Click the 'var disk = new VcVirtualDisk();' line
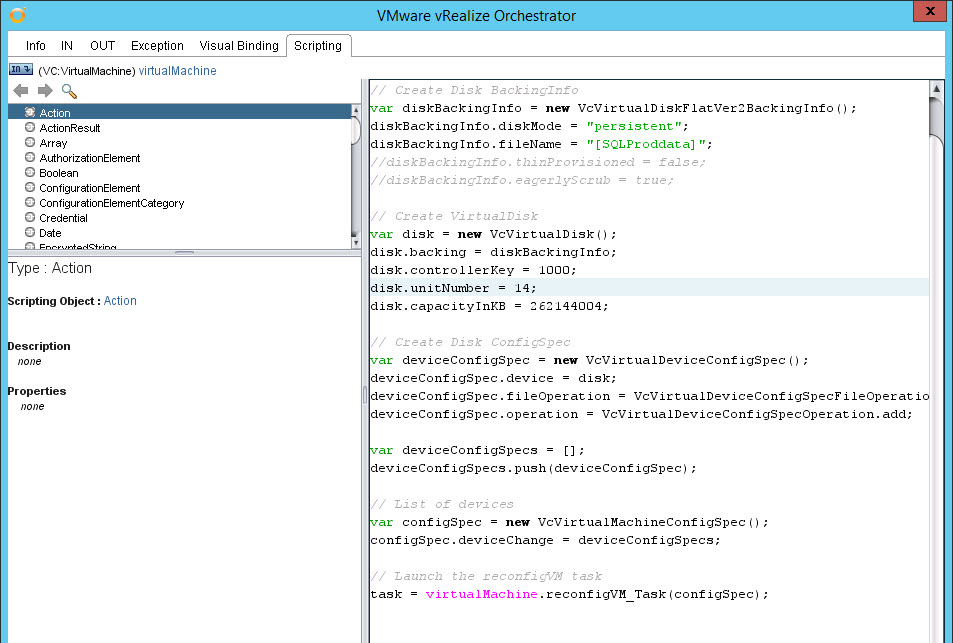 click(x=494, y=234)
